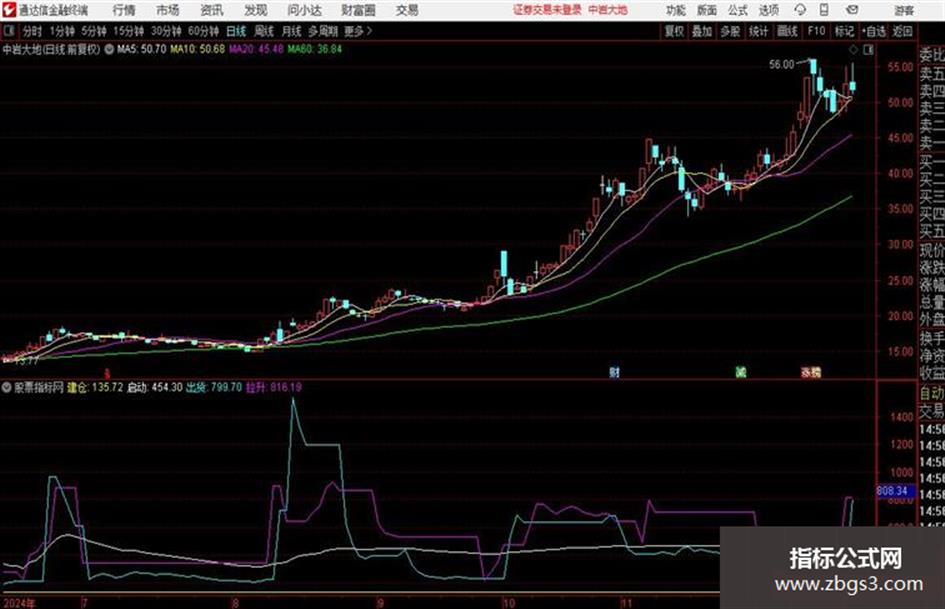Switch to the 60分钟 period tab
This screenshot has width=945, height=609.
click(204, 31)
